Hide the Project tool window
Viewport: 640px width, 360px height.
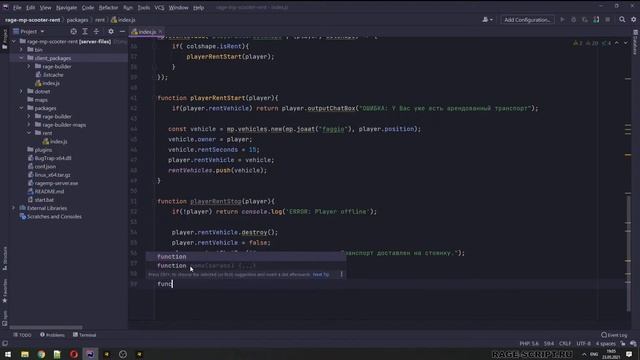(x=122, y=31)
